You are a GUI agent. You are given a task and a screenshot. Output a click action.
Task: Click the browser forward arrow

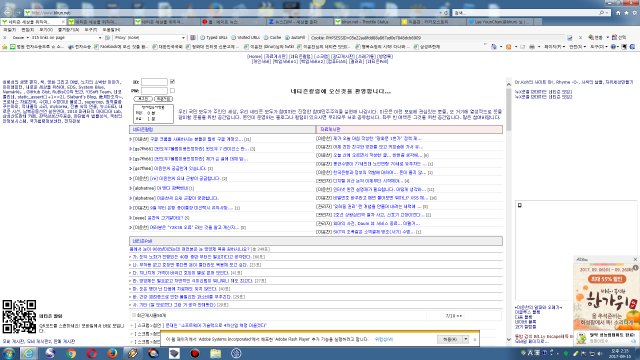point(18,13)
